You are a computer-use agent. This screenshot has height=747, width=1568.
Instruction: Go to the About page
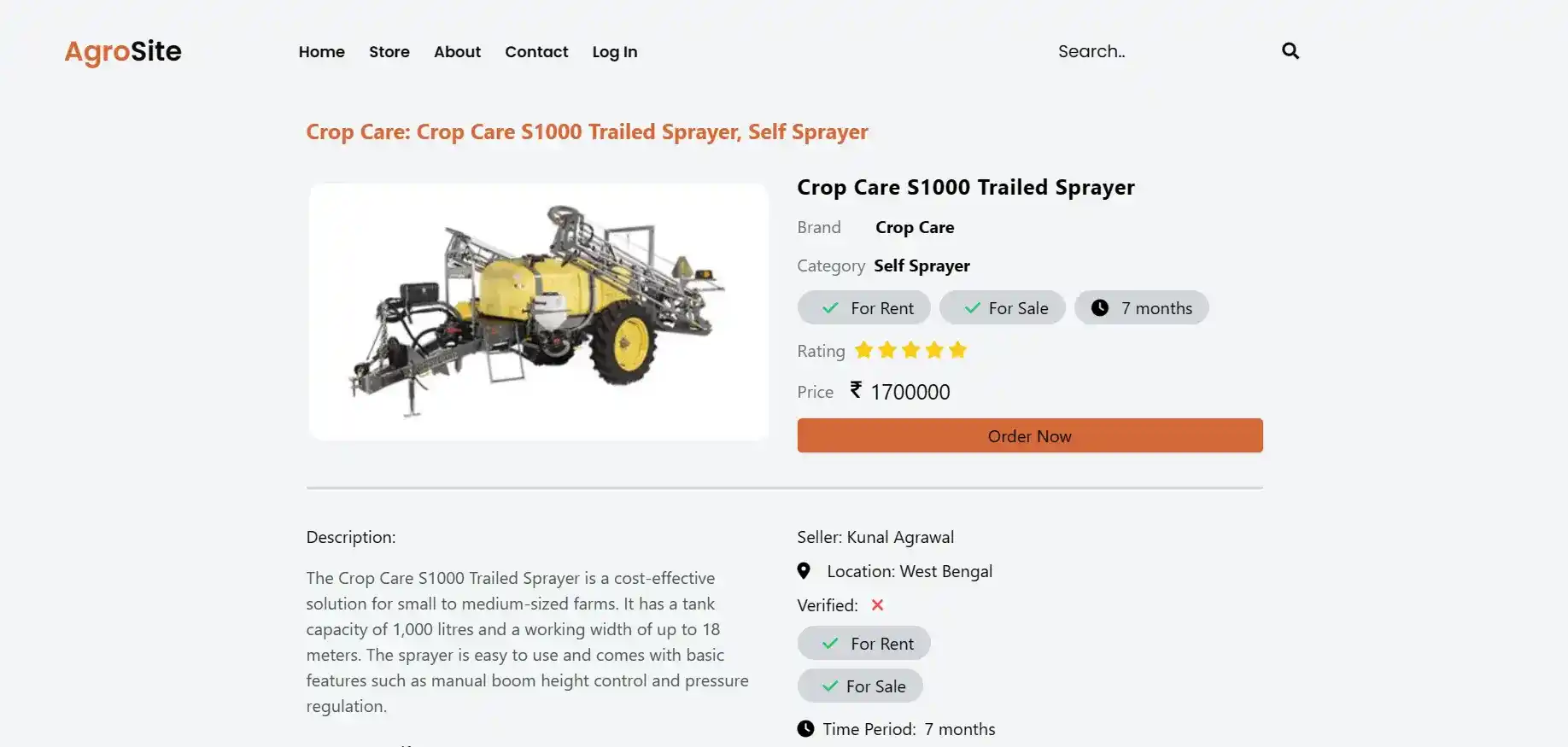pyautogui.click(x=457, y=52)
